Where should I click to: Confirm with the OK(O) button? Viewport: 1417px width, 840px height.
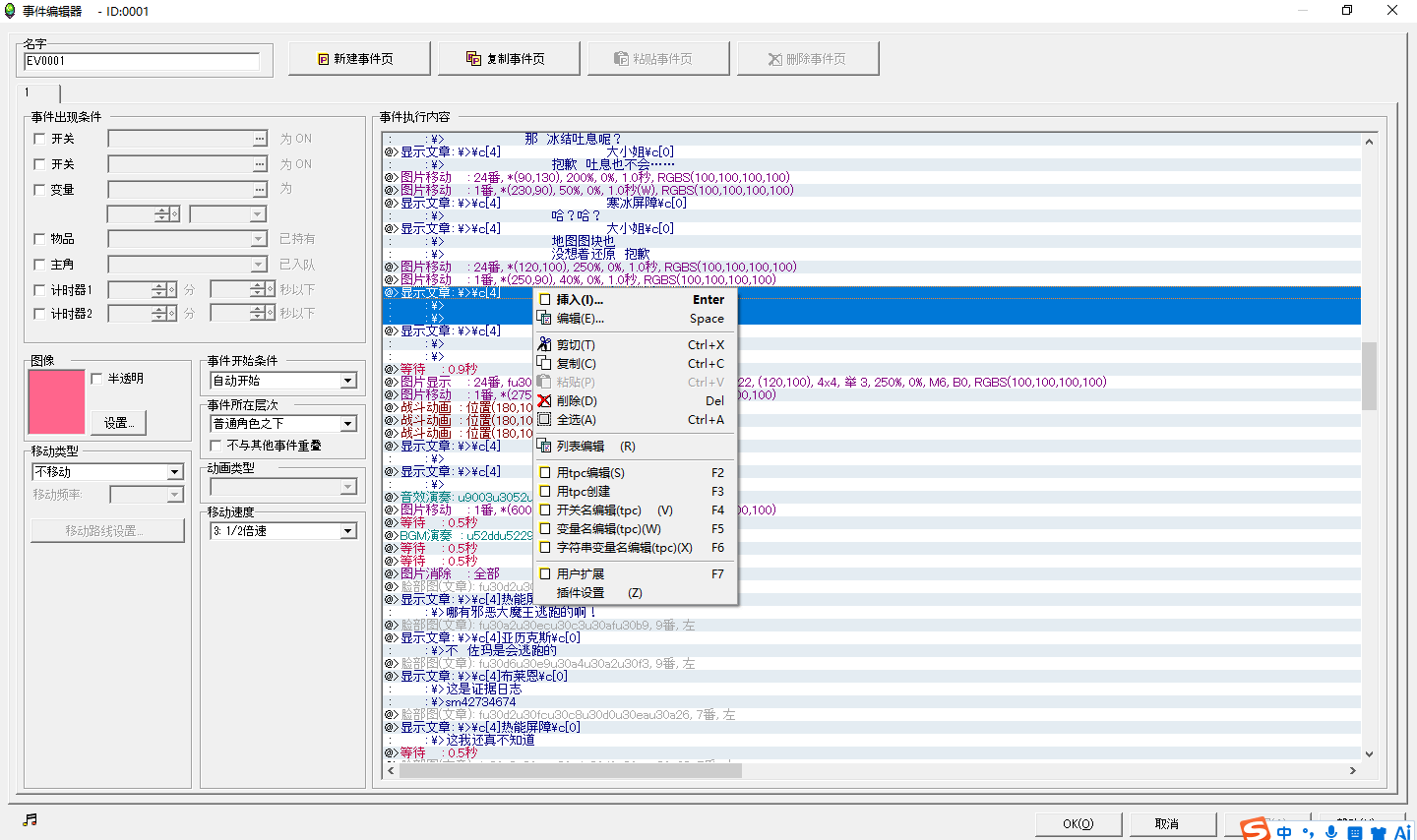1078,824
